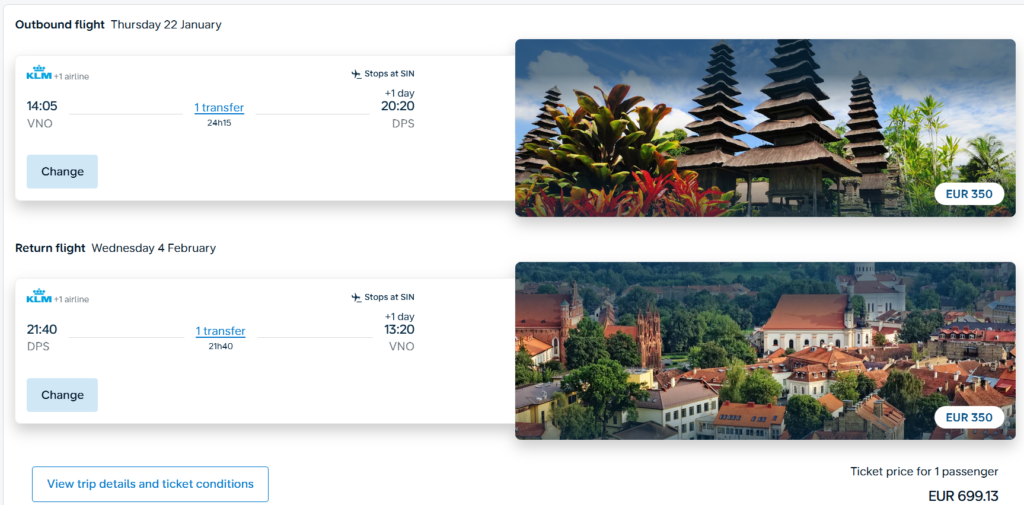Click the KLM logo on the outbound flight
This screenshot has width=1024, height=505.
pyautogui.click(x=39, y=73)
